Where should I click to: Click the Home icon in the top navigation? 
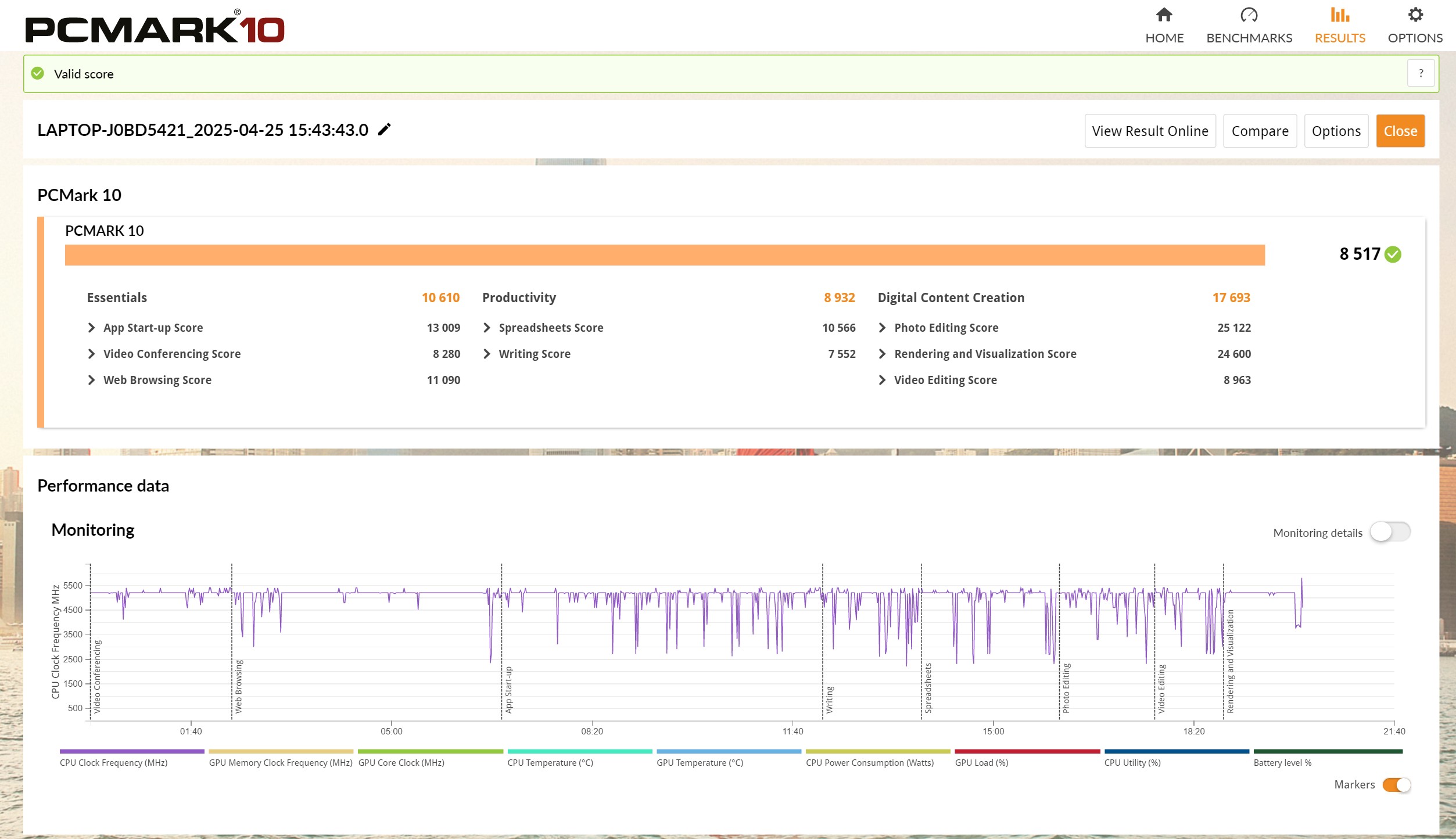point(1164,15)
